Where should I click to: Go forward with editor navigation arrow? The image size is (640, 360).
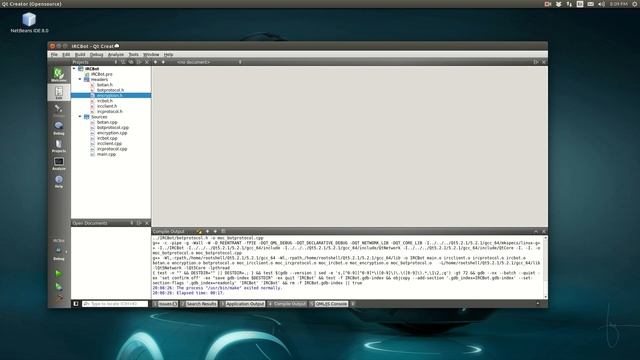(163, 62)
